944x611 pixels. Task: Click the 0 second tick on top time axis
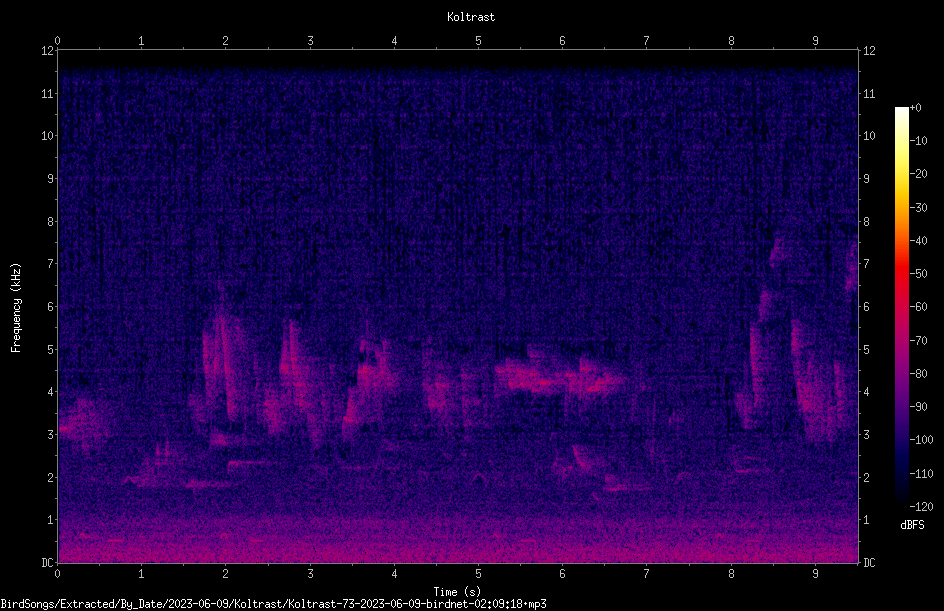tap(57, 41)
